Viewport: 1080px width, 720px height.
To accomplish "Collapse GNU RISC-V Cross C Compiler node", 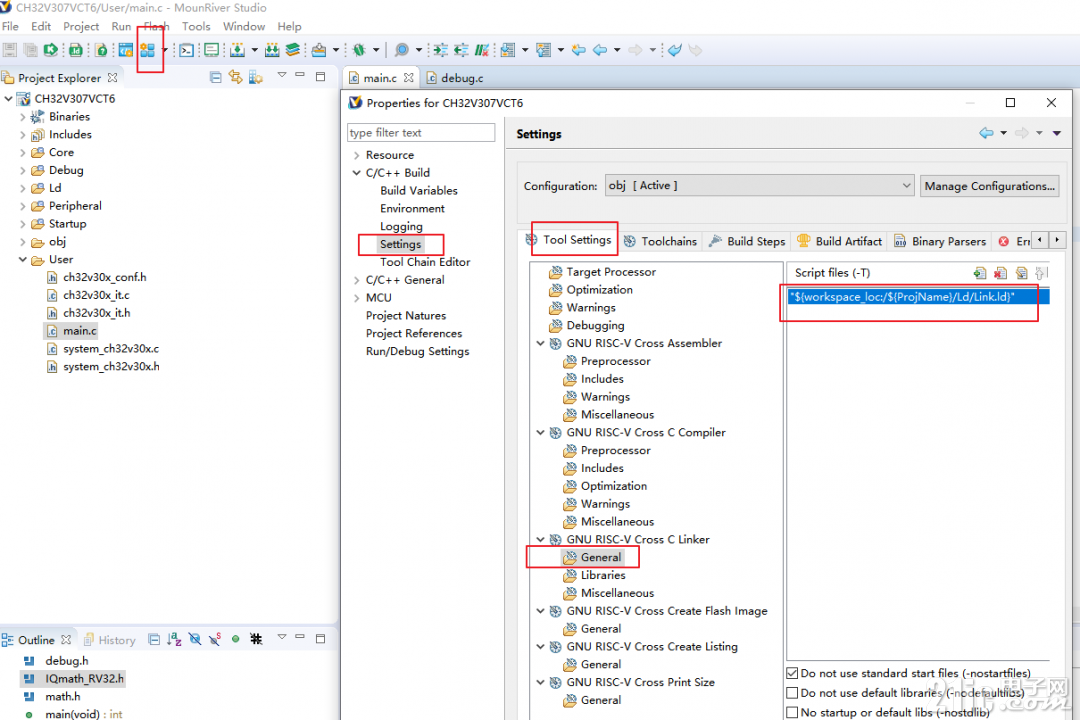I will click(x=541, y=433).
